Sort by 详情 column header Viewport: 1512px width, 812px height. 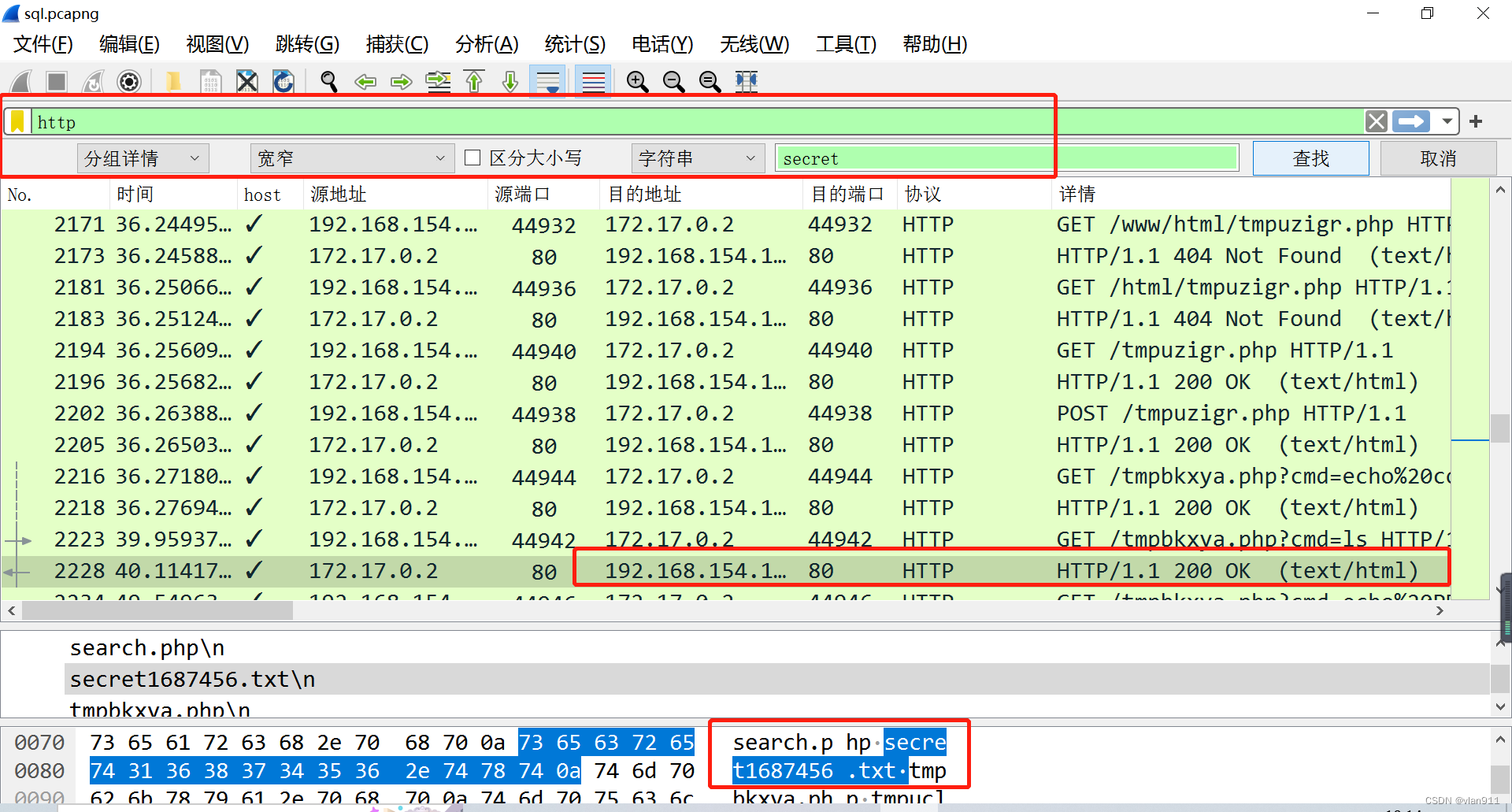pos(1251,195)
